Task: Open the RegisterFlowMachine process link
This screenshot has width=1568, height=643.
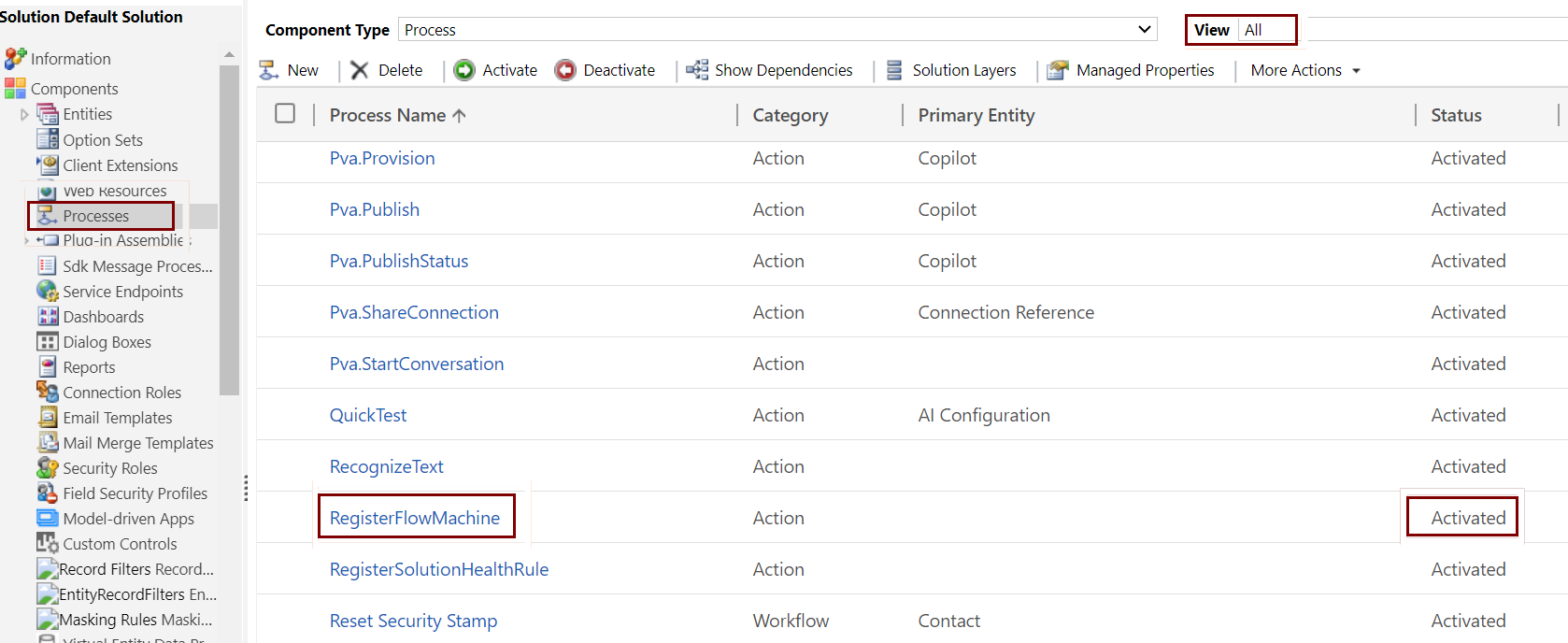Action: (415, 518)
